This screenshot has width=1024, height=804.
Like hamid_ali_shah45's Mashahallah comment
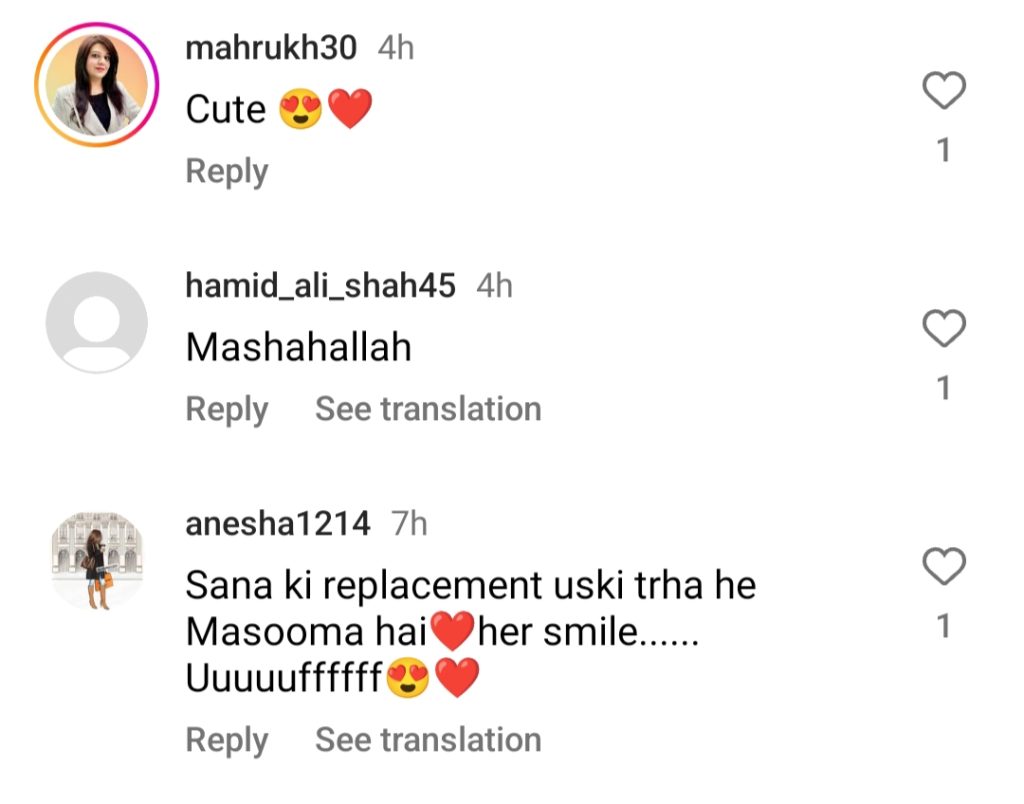[x=944, y=328]
